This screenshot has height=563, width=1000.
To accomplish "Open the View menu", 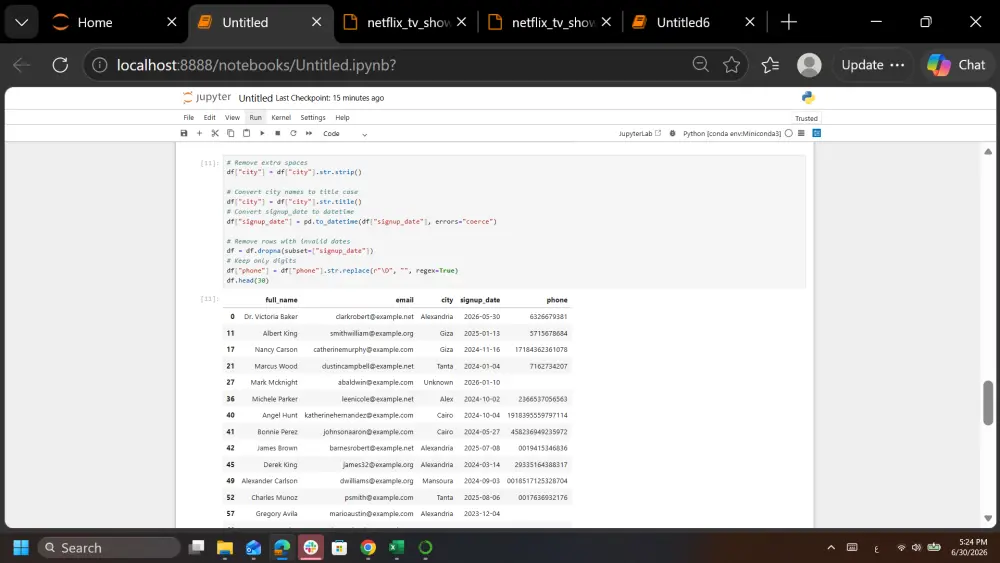I will pyautogui.click(x=232, y=117).
